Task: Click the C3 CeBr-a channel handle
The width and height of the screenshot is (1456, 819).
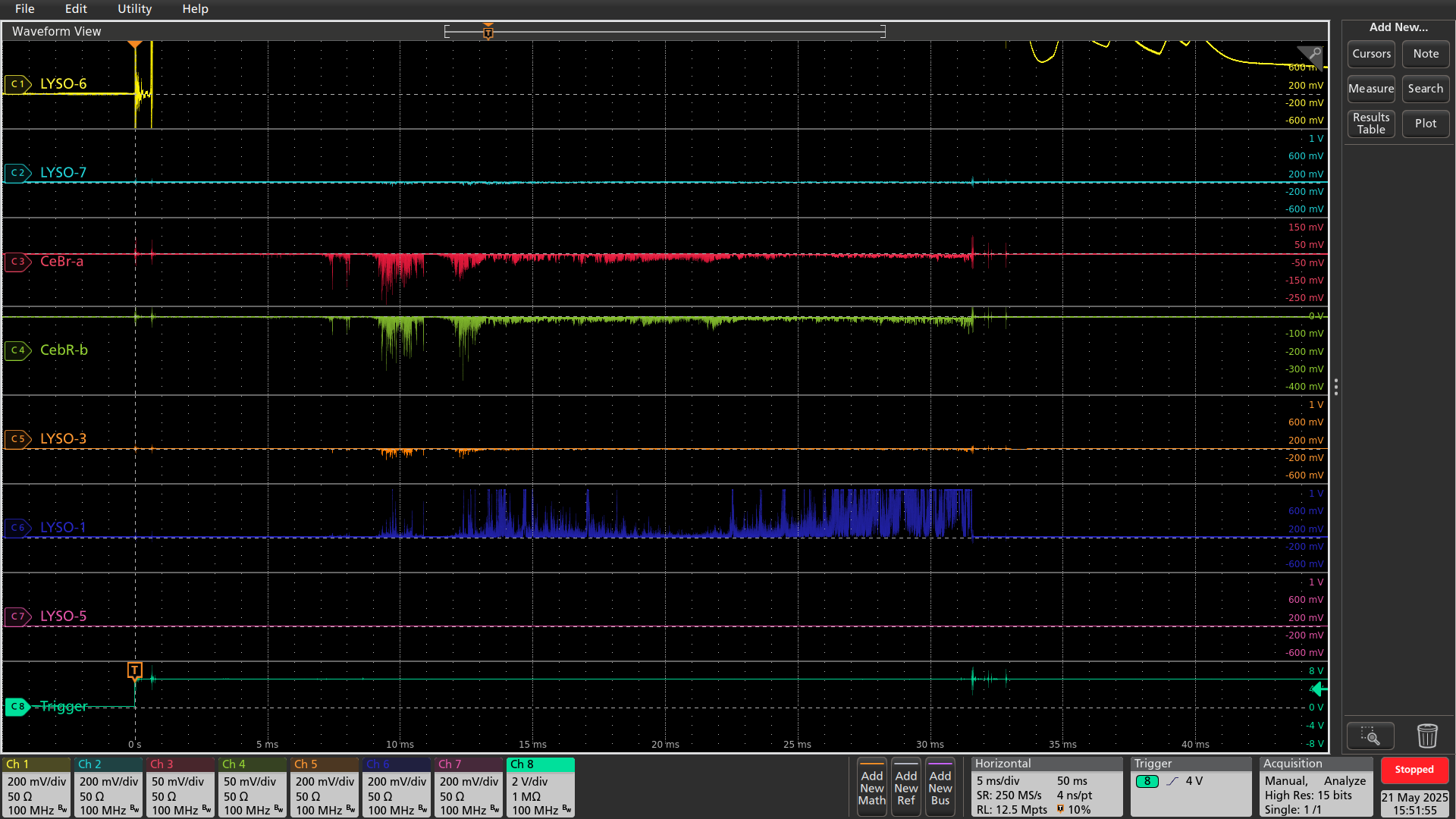Action: click(x=17, y=262)
